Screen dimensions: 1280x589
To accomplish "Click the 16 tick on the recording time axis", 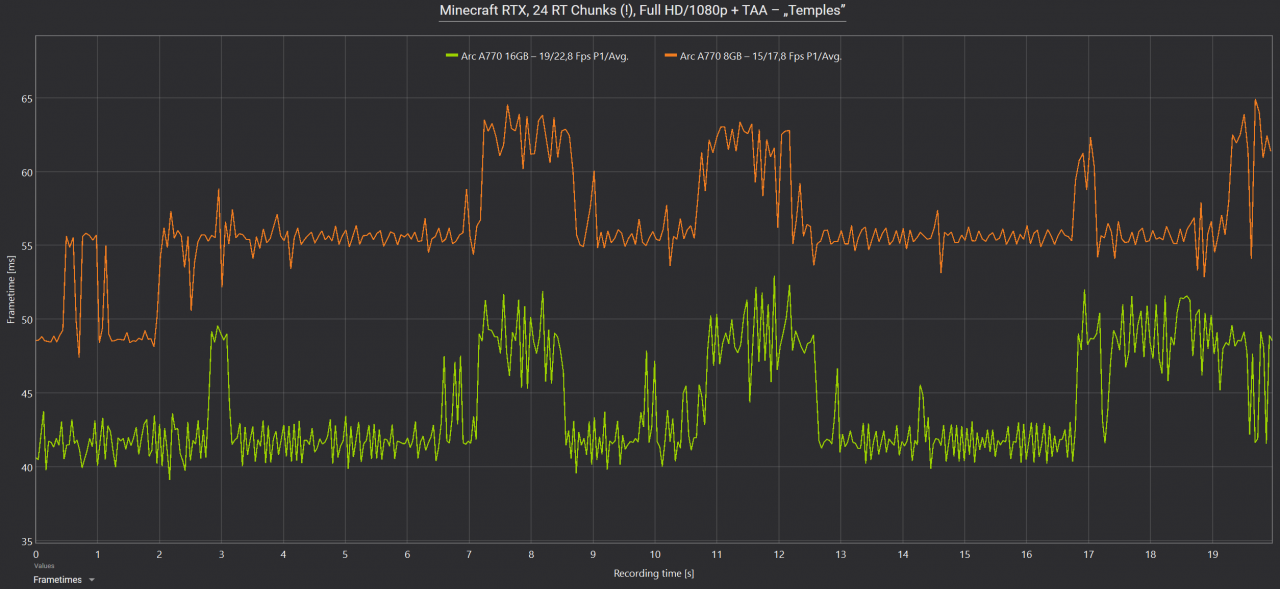I will pyautogui.click(x=1027, y=553).
